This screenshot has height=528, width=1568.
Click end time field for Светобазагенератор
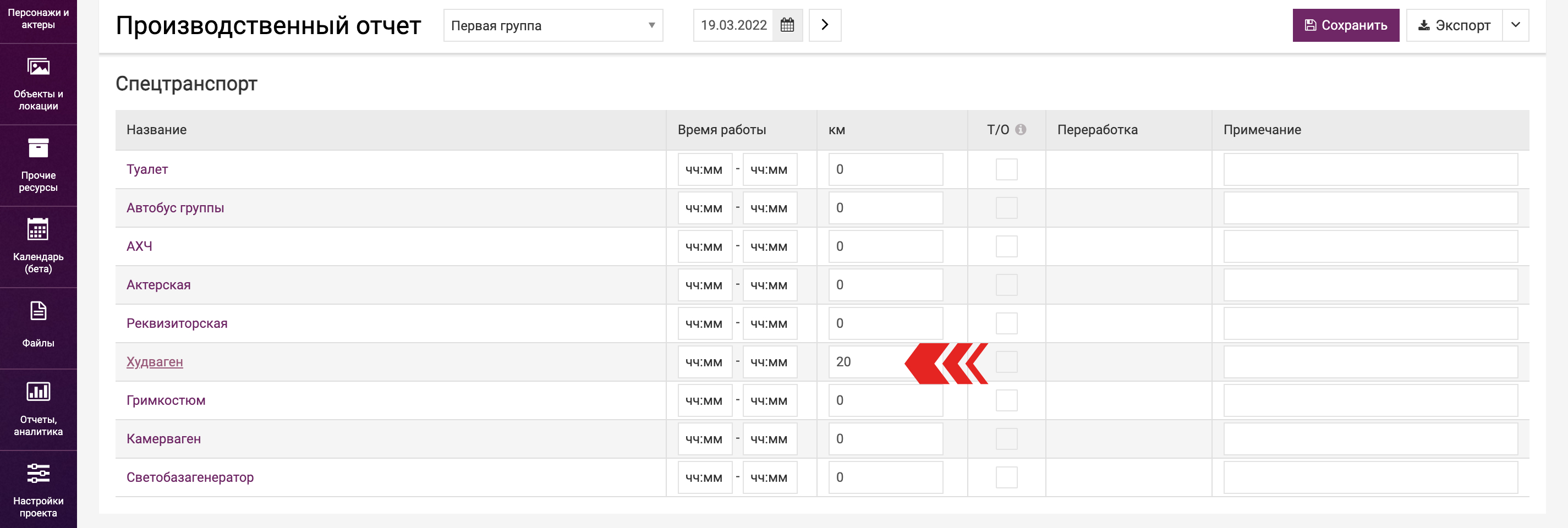pyautogui.click(x=769, y=477)
